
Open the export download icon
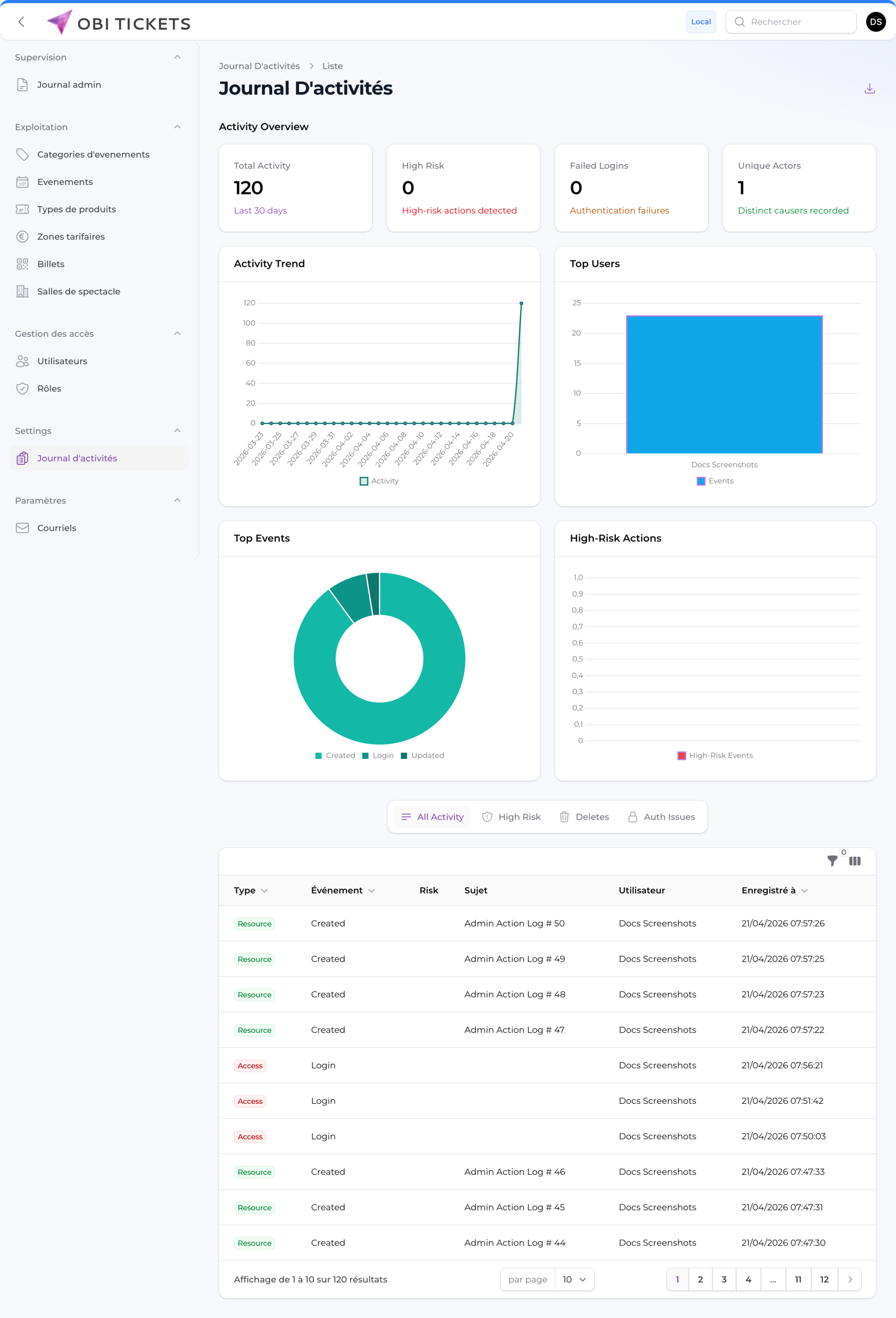pos(870,89)
